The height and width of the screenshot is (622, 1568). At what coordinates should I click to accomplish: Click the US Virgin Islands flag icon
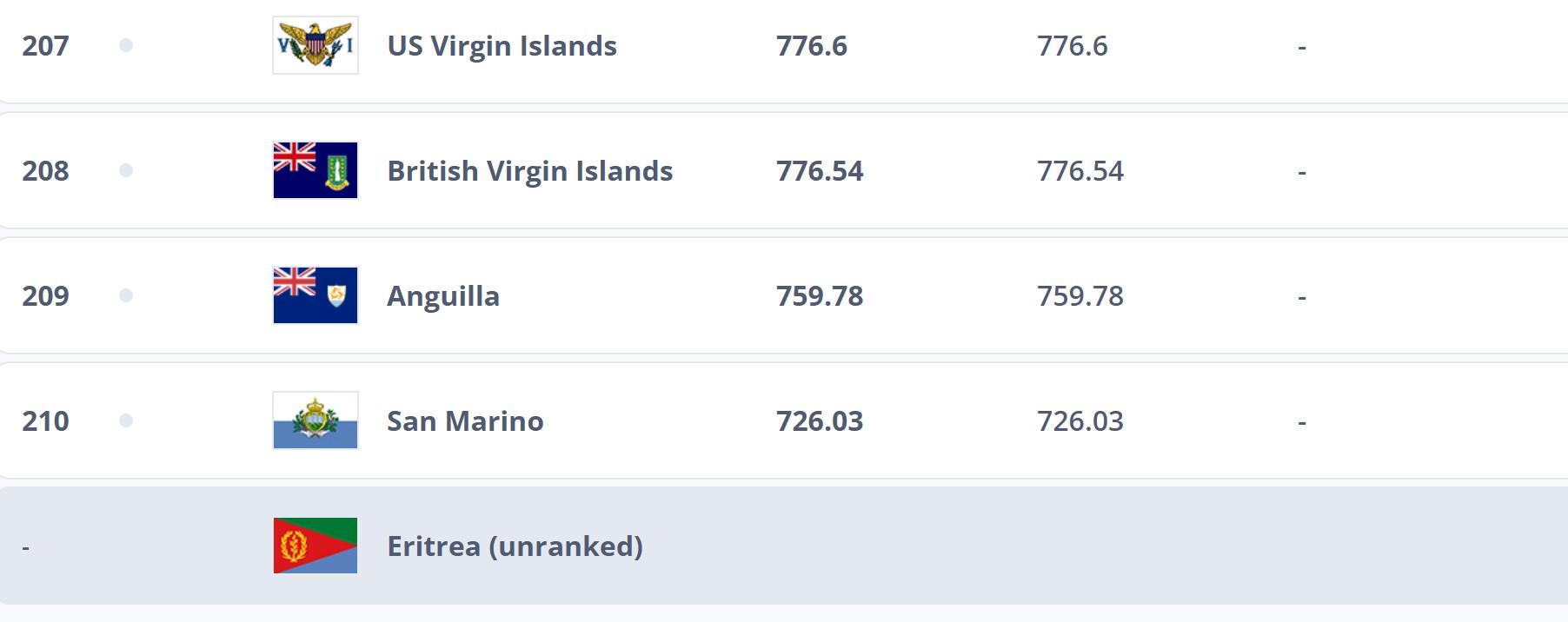[315, 45]
